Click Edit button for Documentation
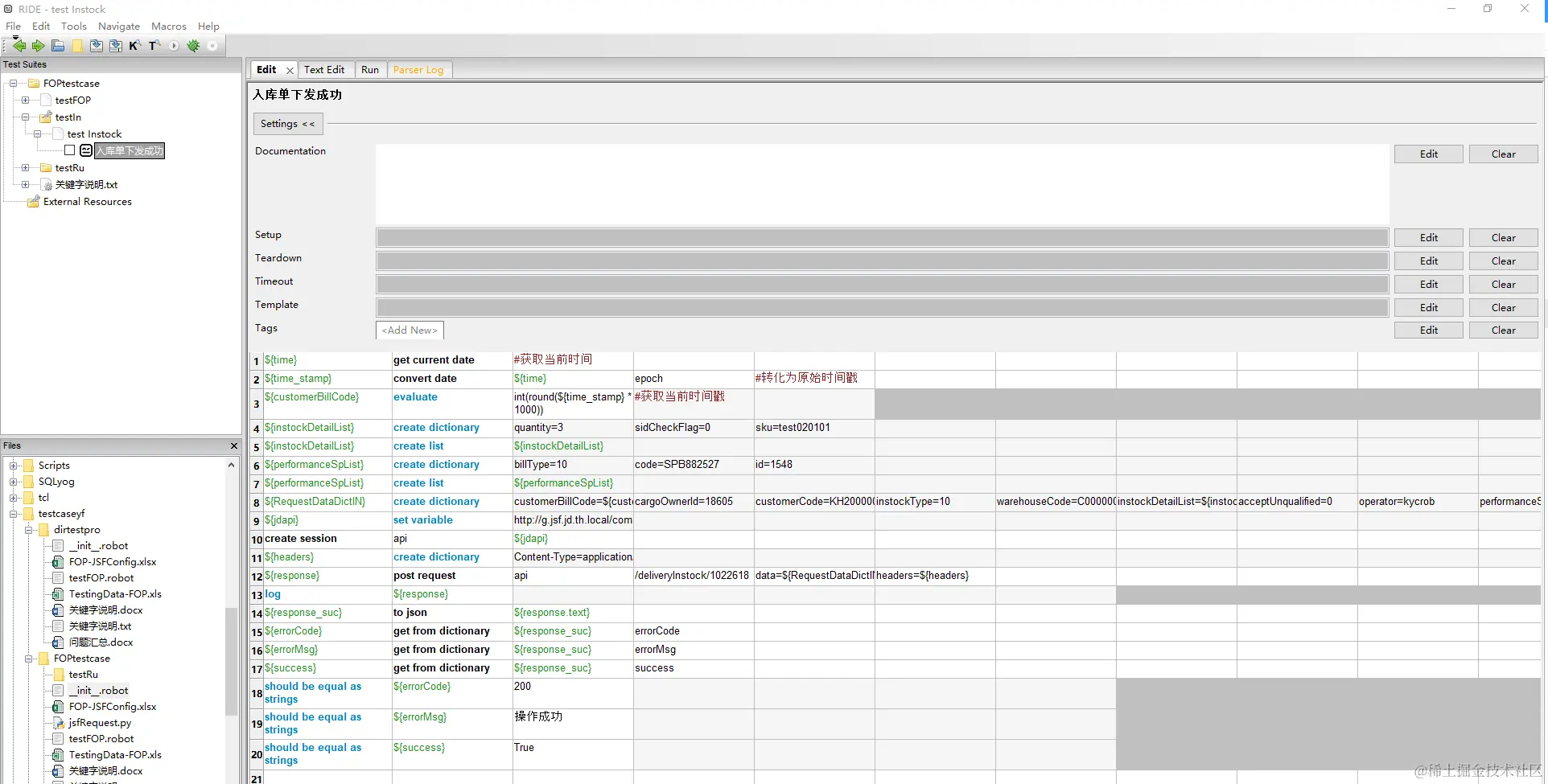Screen dimensions: 1548x784 (1428, 154)
